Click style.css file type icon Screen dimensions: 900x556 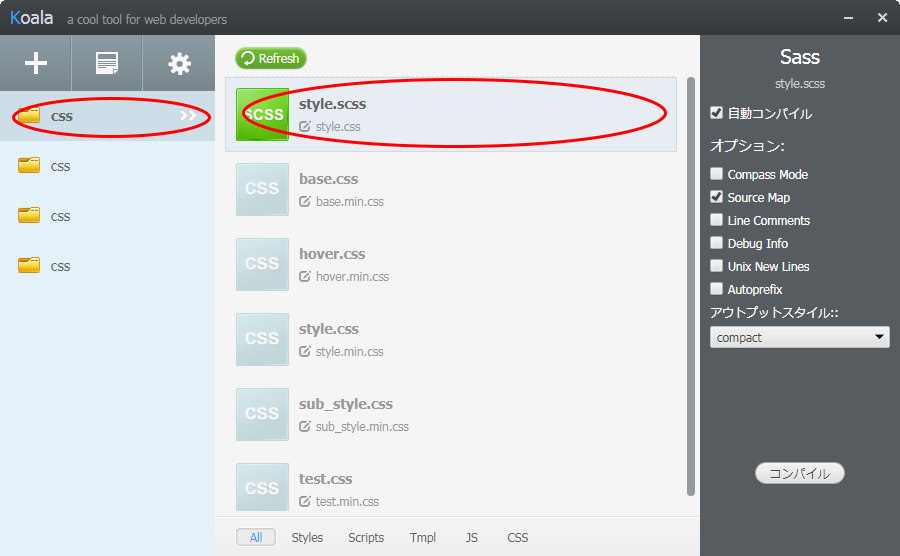(x=262, y=339)
